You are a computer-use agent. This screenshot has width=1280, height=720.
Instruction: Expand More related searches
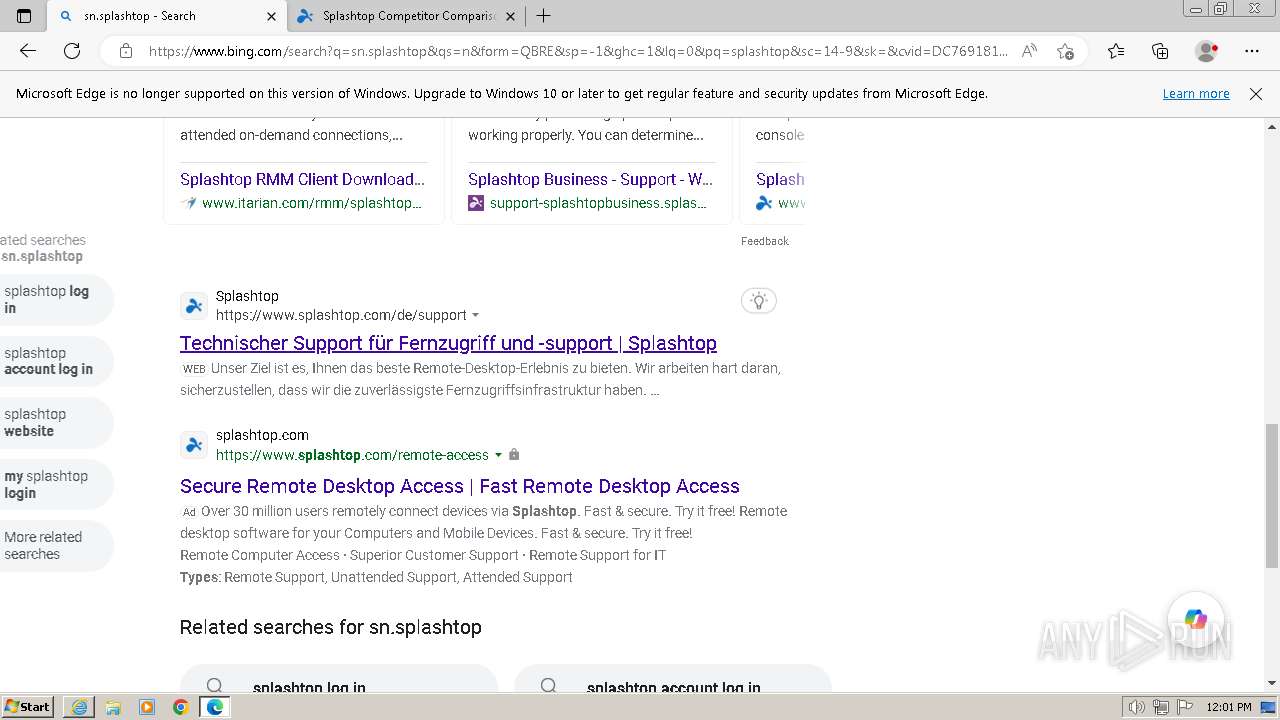(x=55, y=545)
